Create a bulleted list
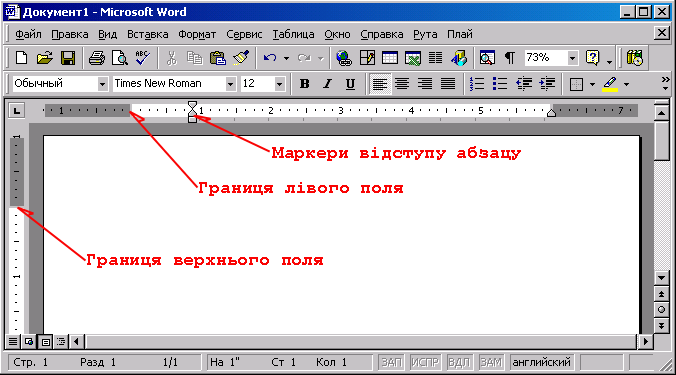676x375 pixels. click(500, 84)
